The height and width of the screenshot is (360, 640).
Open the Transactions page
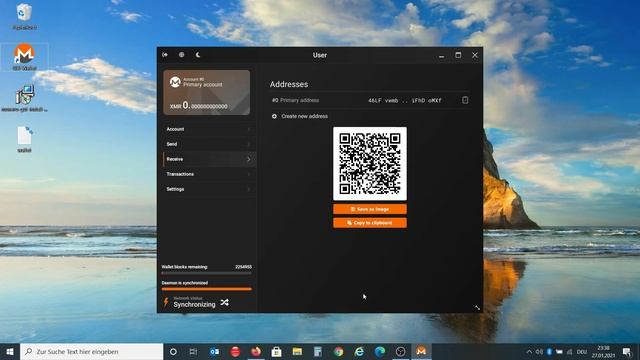[x=209, y=174]
